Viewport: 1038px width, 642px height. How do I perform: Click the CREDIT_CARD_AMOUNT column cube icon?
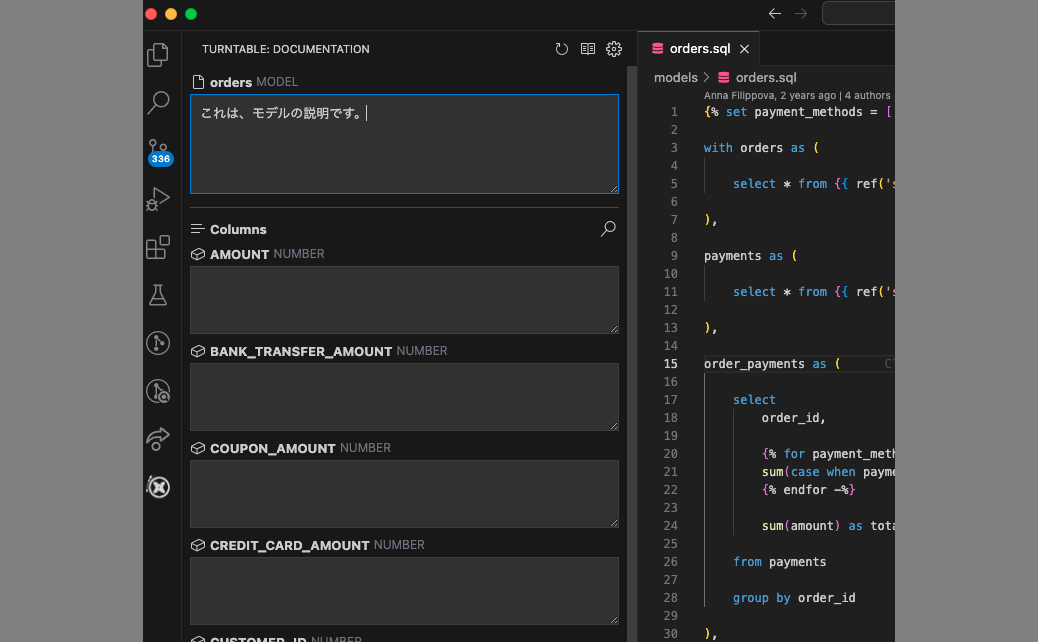click(x=198, y=545)
